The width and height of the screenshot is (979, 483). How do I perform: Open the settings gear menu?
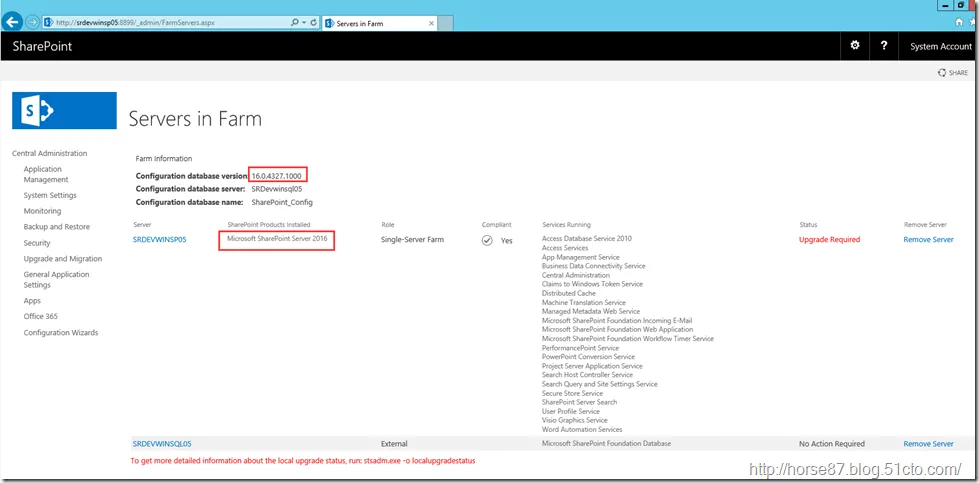[x=855, y=46]
